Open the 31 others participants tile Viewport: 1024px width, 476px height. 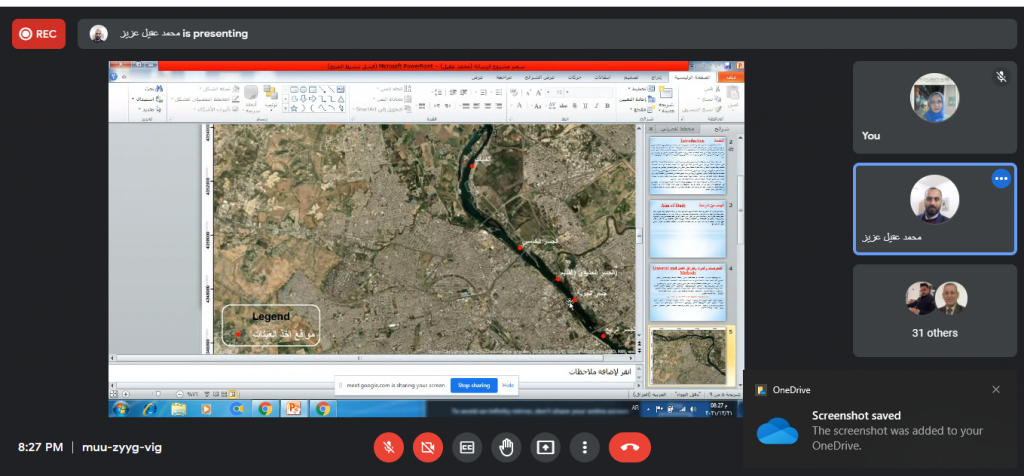[x=934, y=311]
